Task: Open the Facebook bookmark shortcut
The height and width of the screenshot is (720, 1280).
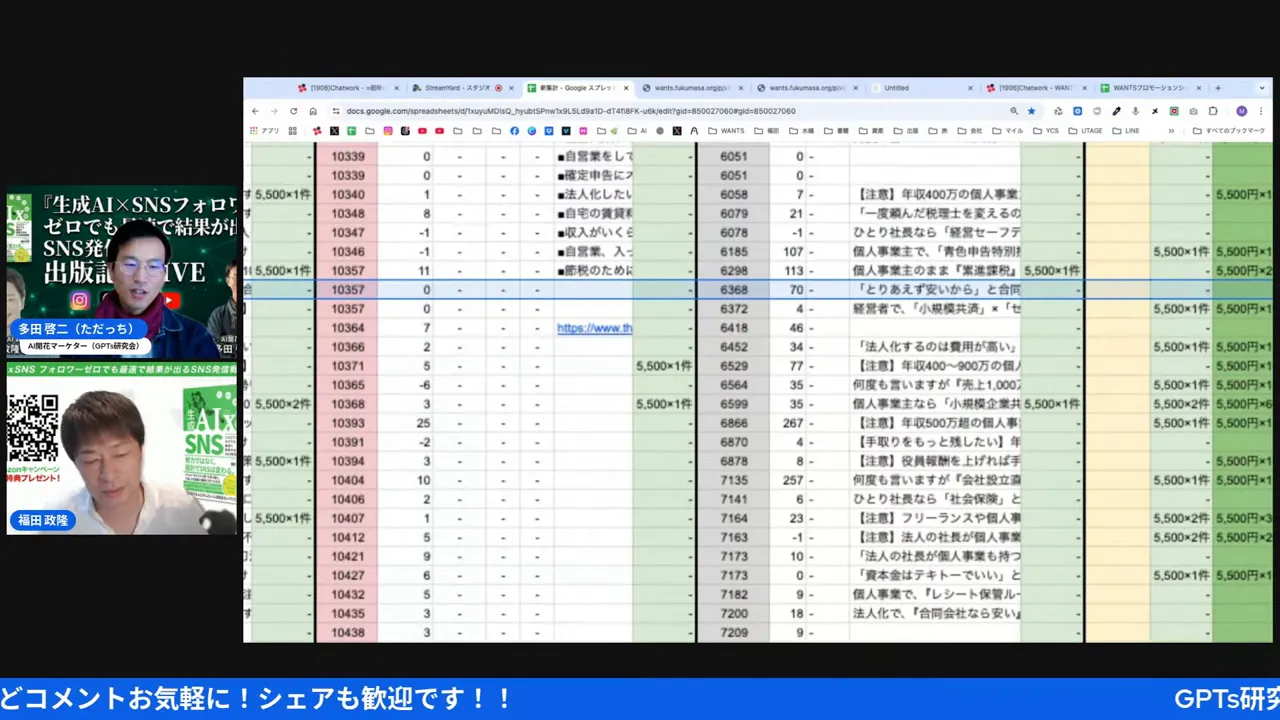Action: [513, 130]
